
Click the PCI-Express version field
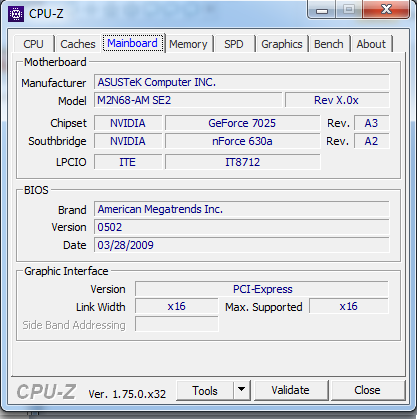click(x=262, y=289)
